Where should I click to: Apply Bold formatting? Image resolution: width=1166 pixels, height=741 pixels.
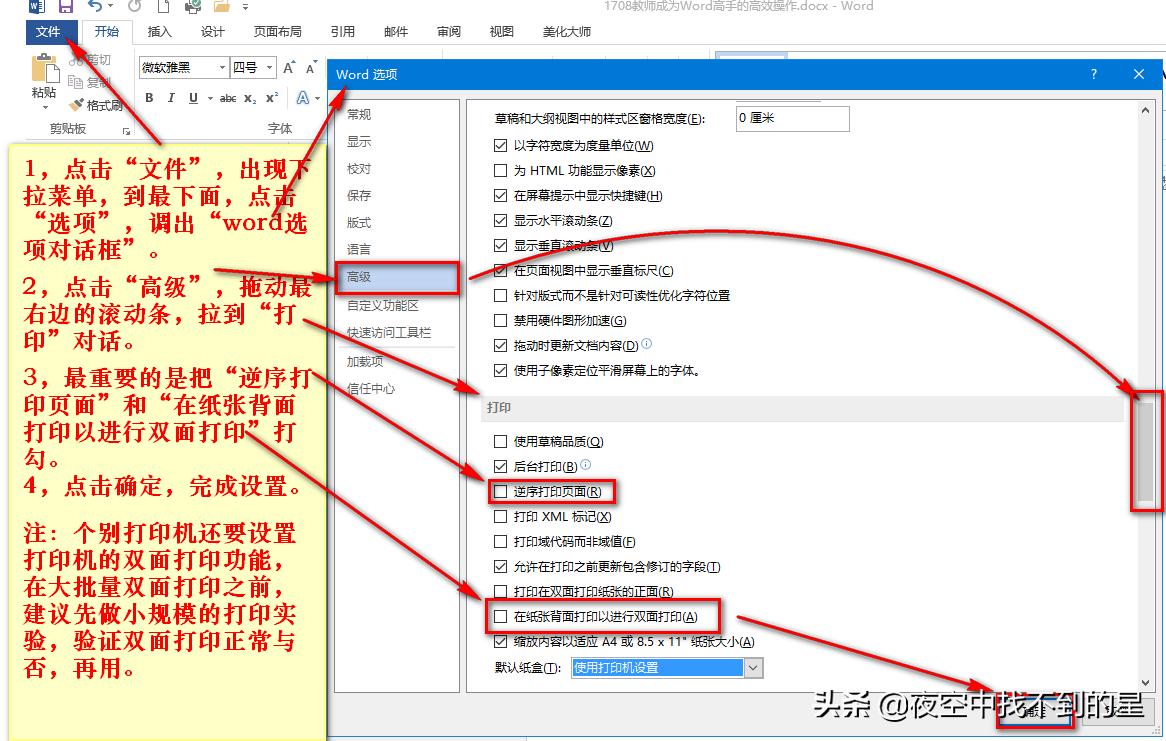148,98
